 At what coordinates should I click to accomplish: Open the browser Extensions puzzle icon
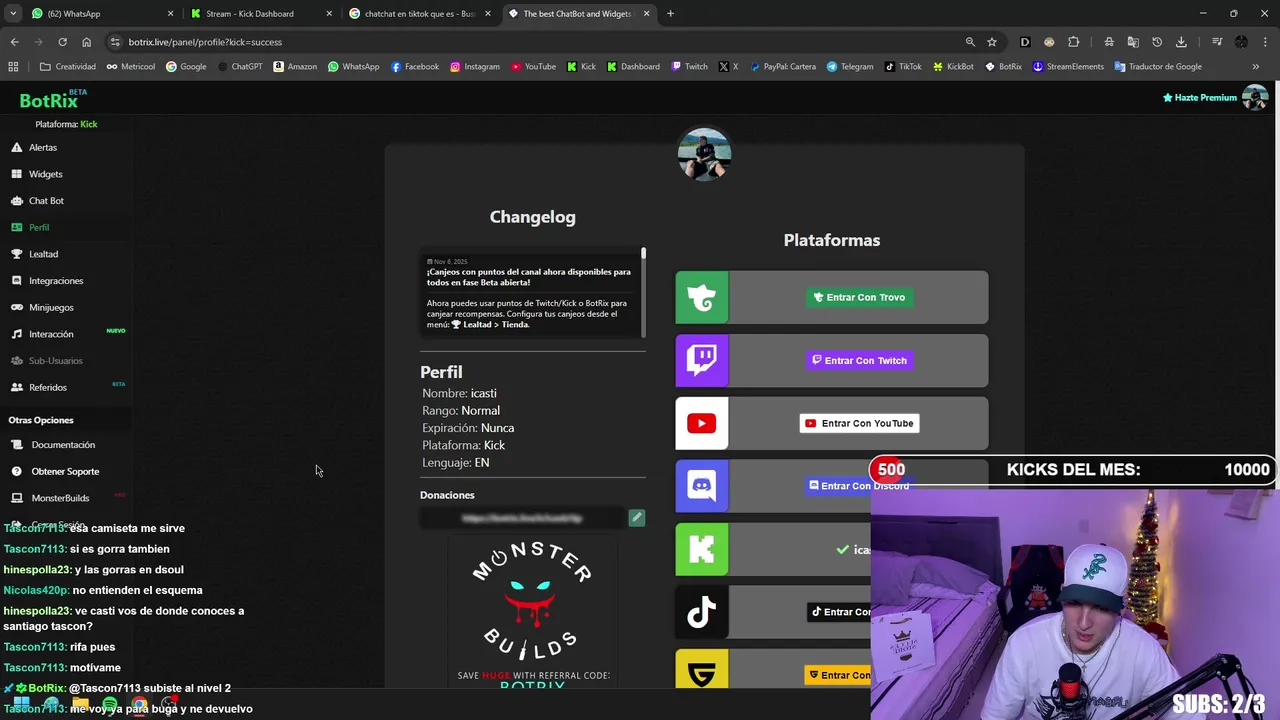pyautogui.click(x=1074, y=42)
